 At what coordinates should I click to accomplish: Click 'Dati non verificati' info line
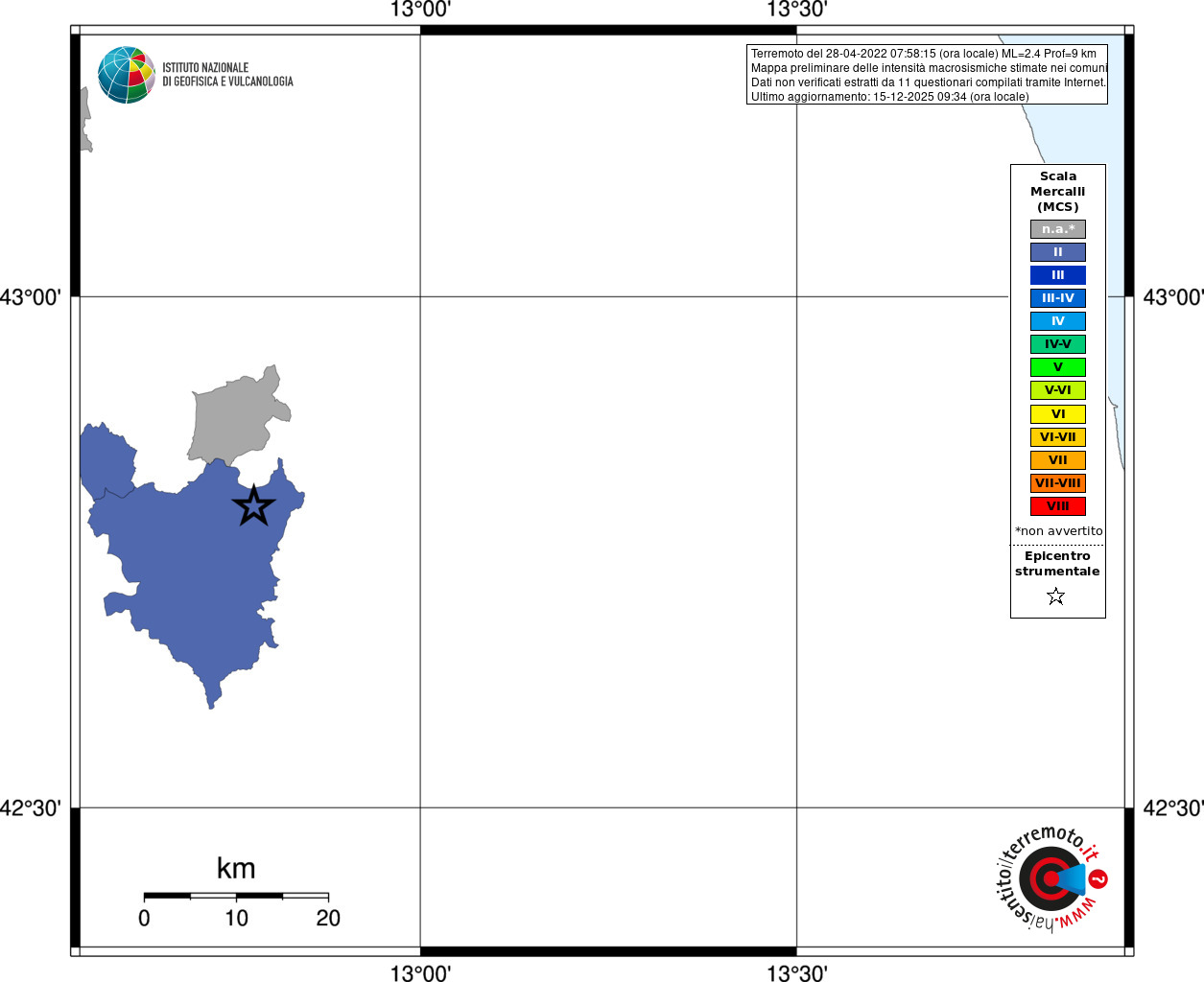929,82
